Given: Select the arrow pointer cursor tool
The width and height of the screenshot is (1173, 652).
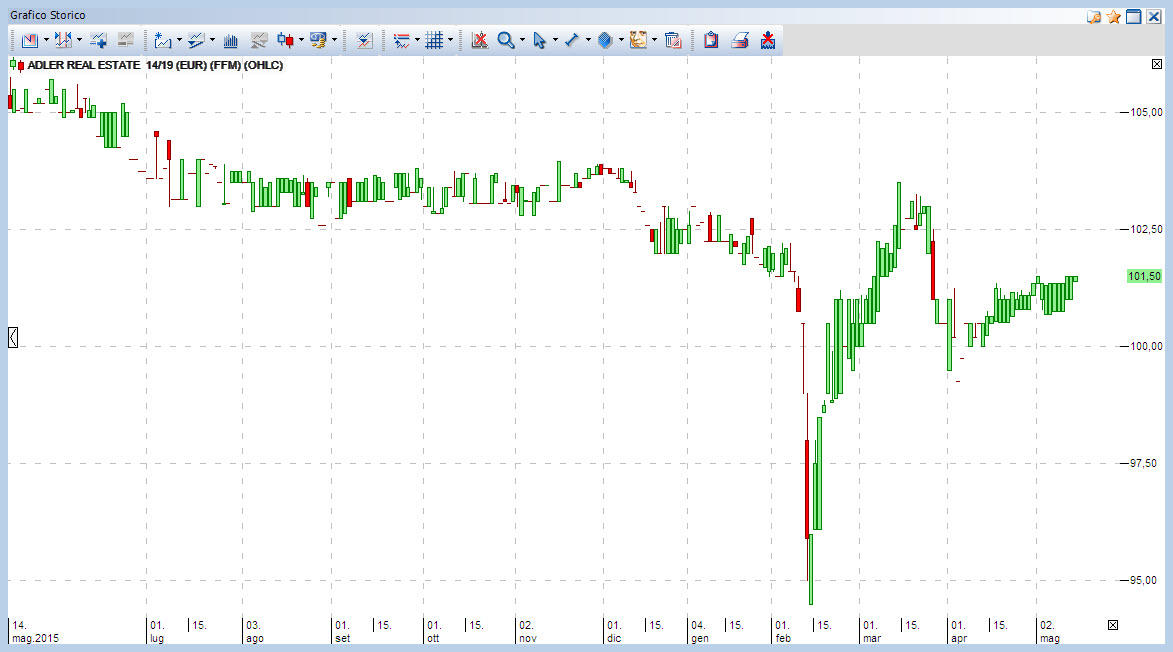Looking at the screenshot, I should pos(539,40).
